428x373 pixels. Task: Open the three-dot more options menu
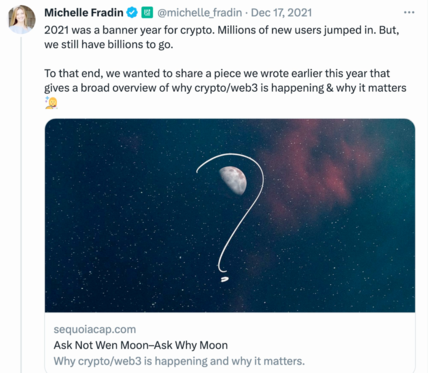tap(409, 12)
